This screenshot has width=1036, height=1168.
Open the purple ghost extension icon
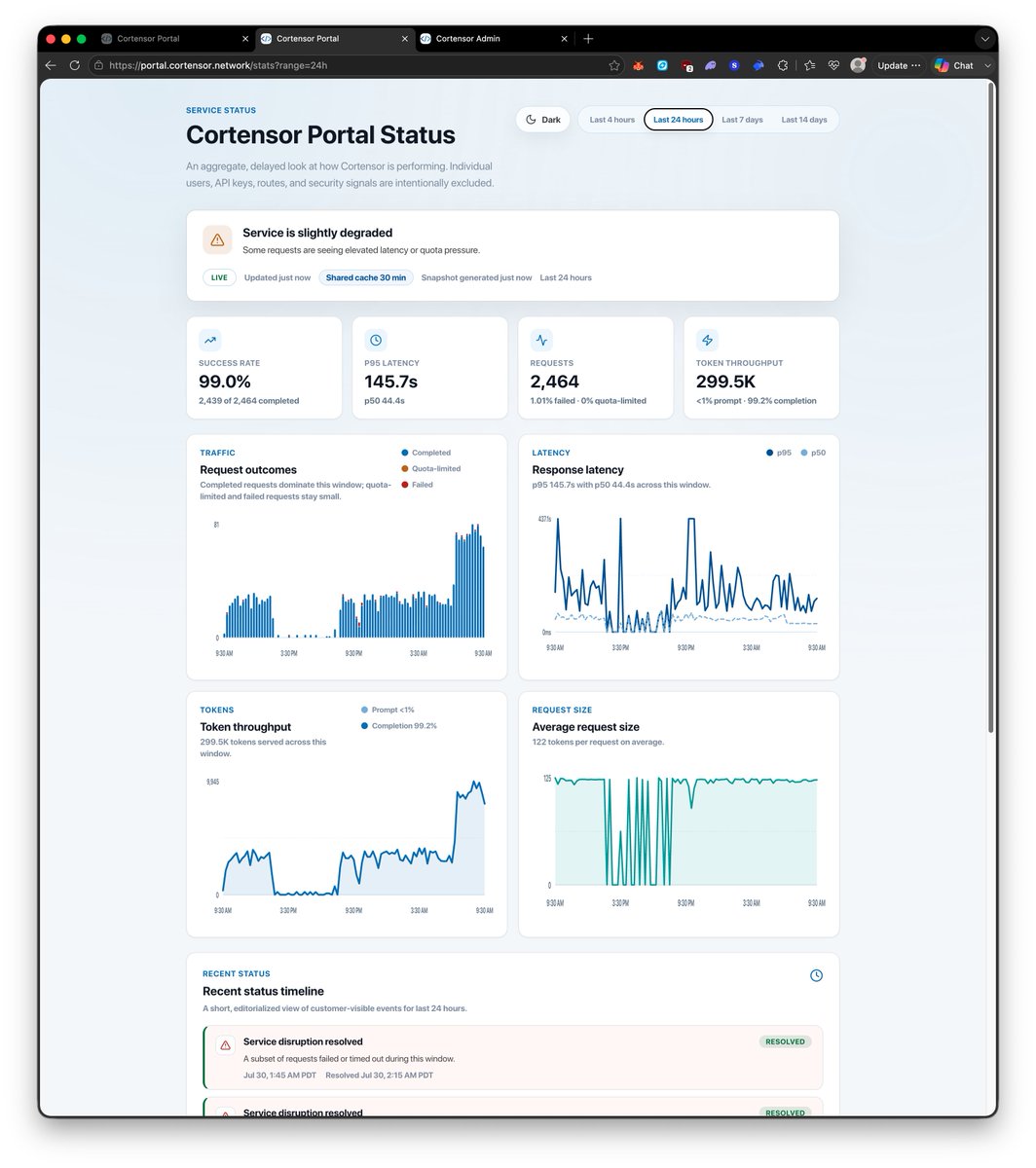[711, 65]
